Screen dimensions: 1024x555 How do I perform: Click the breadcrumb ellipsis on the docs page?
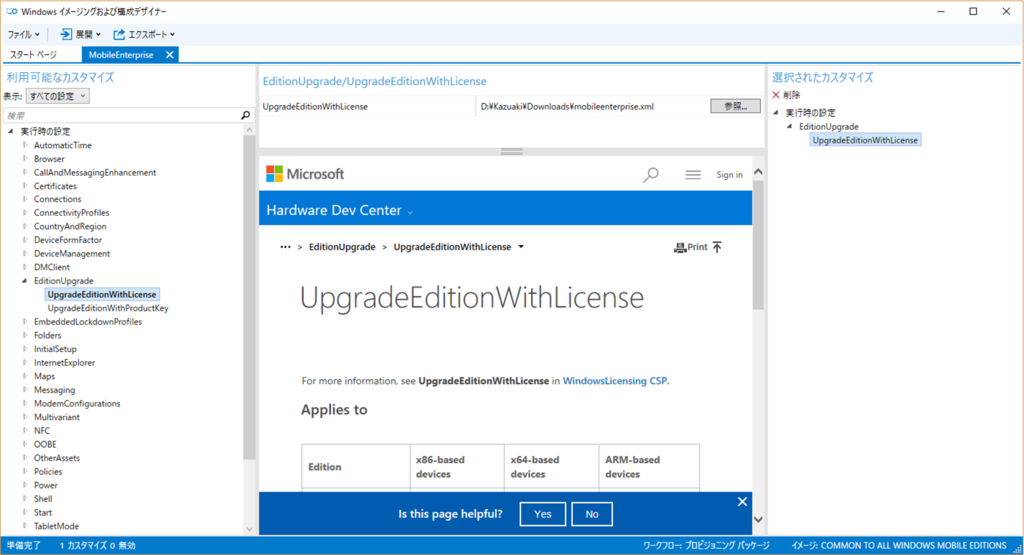pos(285,247)
